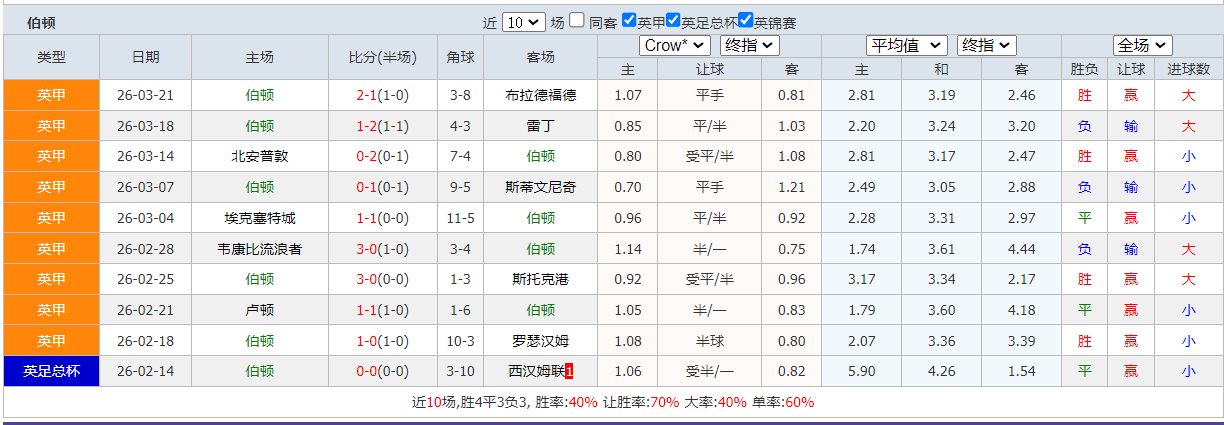The height and width of the screenshot is (425, 1224).
Task: Open the 终指 dropdown beside Crow*
Action: point(749,45)
